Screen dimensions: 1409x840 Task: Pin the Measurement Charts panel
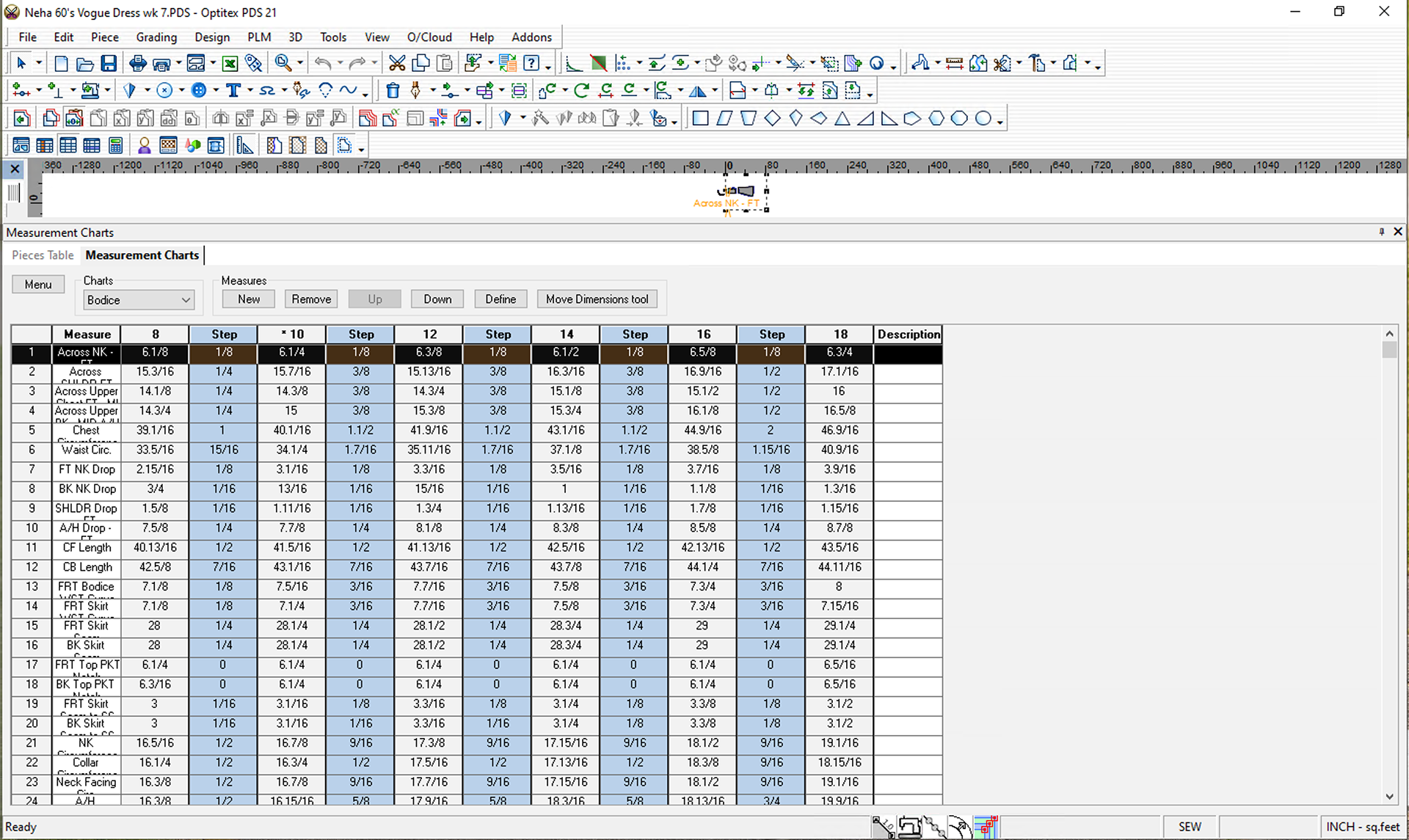click(1381, 232)
